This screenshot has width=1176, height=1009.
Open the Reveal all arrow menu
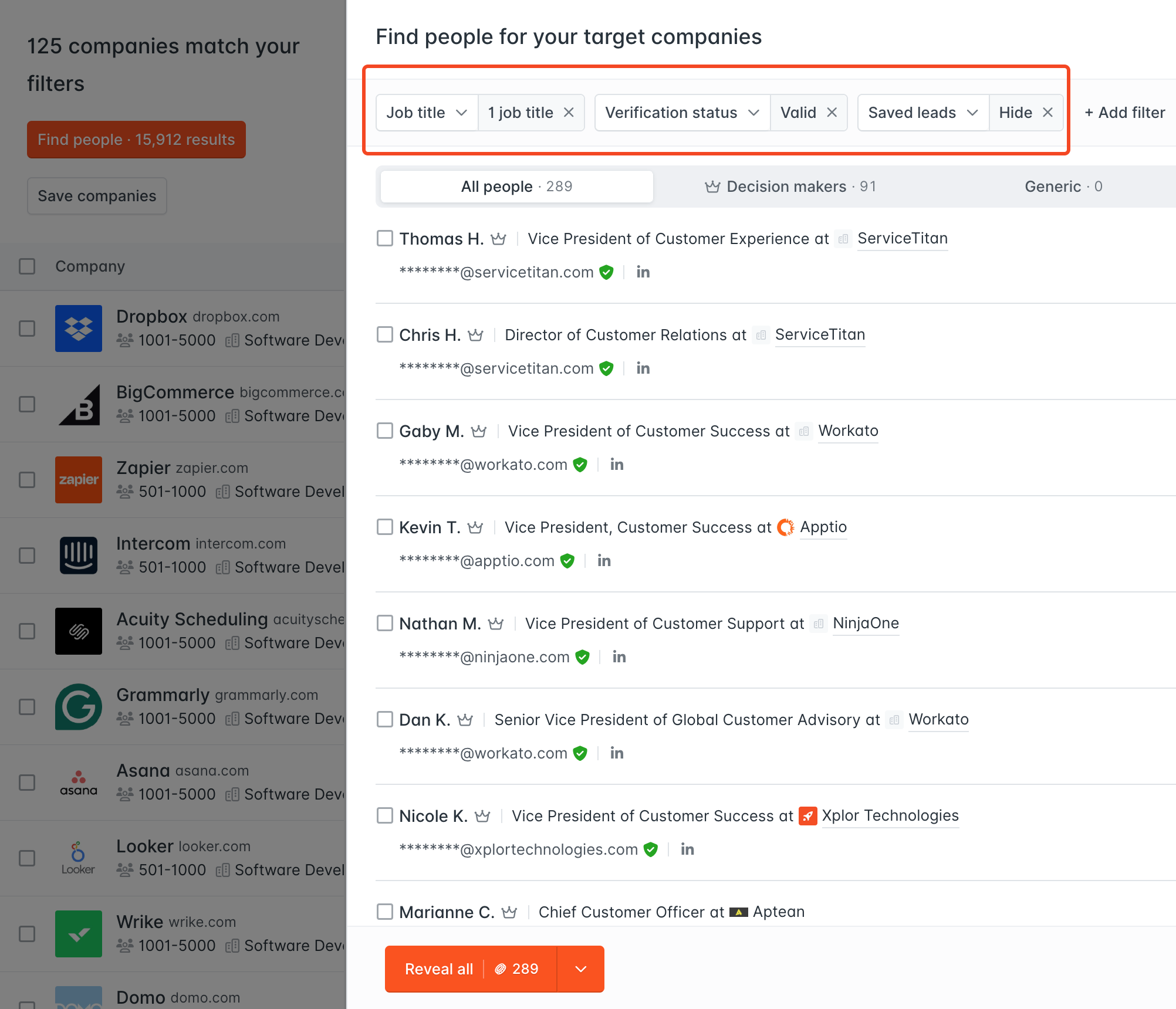580,969
